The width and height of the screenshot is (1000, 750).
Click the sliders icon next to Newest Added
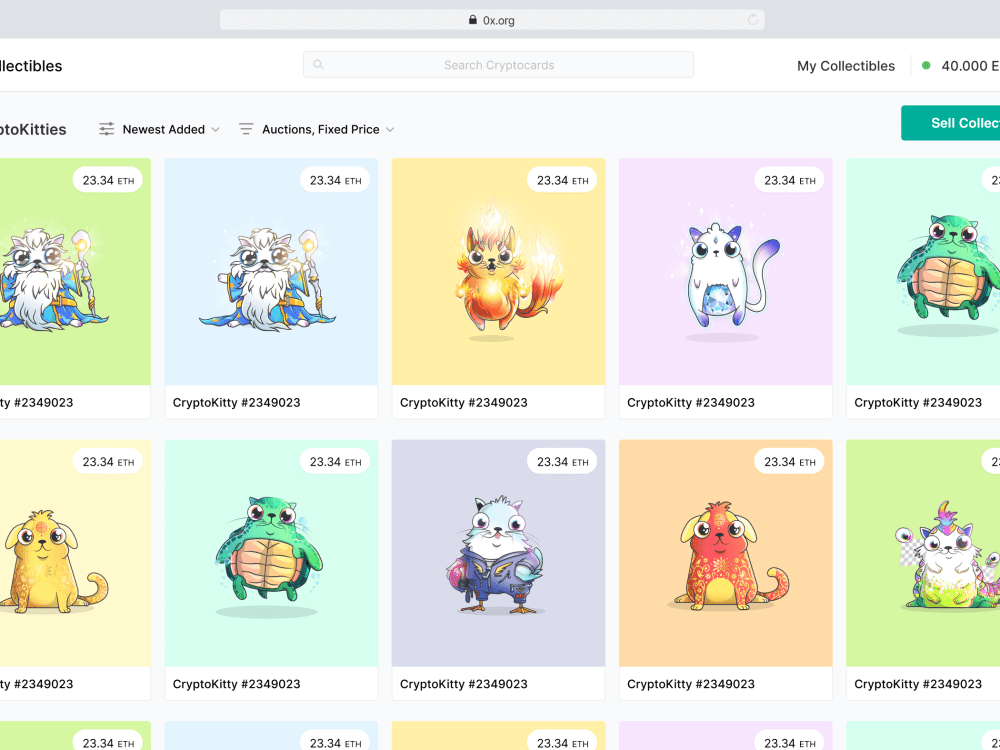[107, 129]
